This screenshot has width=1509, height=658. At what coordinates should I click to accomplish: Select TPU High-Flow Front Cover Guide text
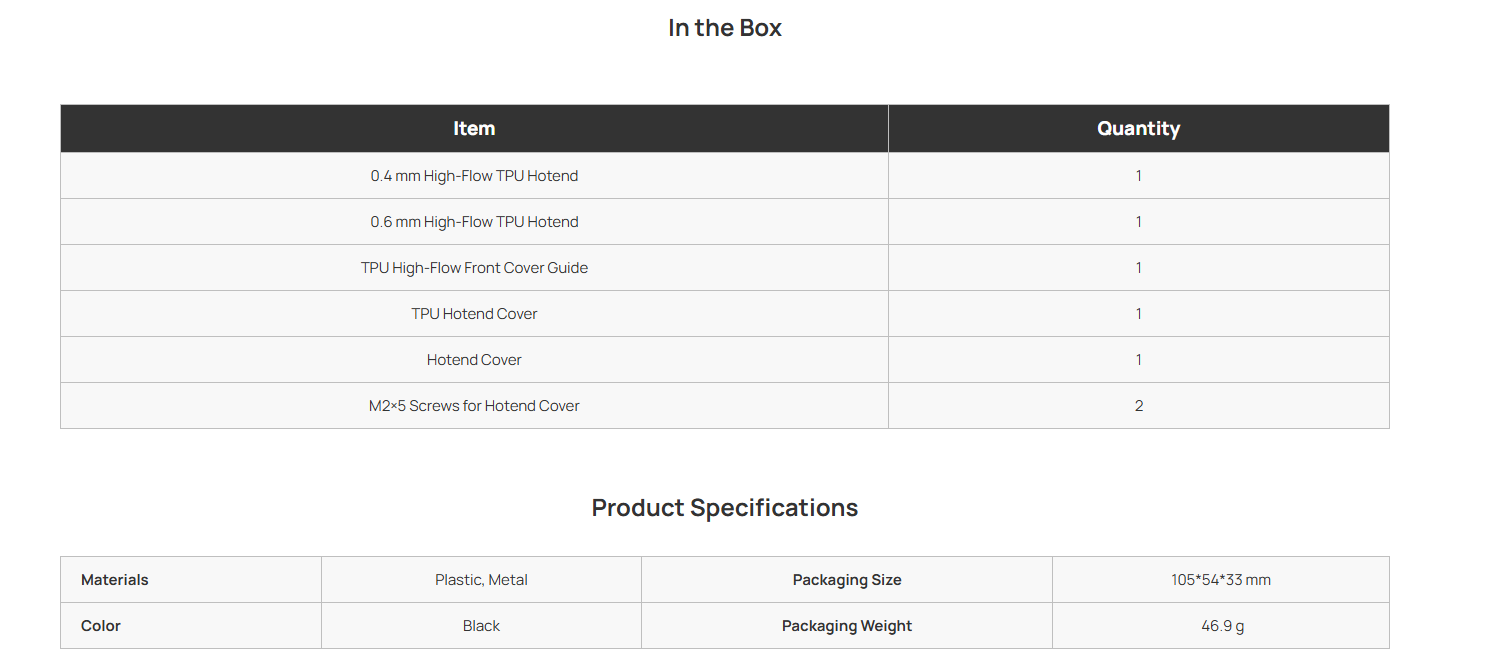[474, 268]
